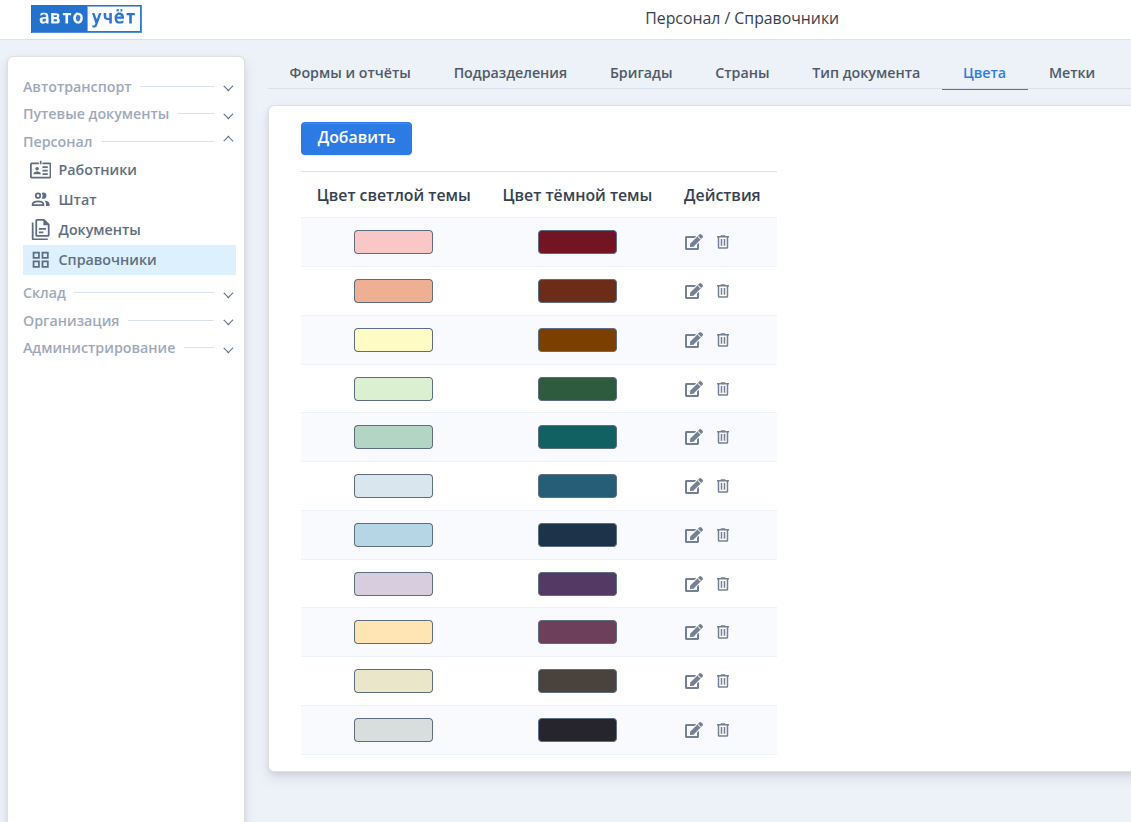Delete the lavender color row
The width and height of the screenshot is (1131, 822).
(723, 584)
